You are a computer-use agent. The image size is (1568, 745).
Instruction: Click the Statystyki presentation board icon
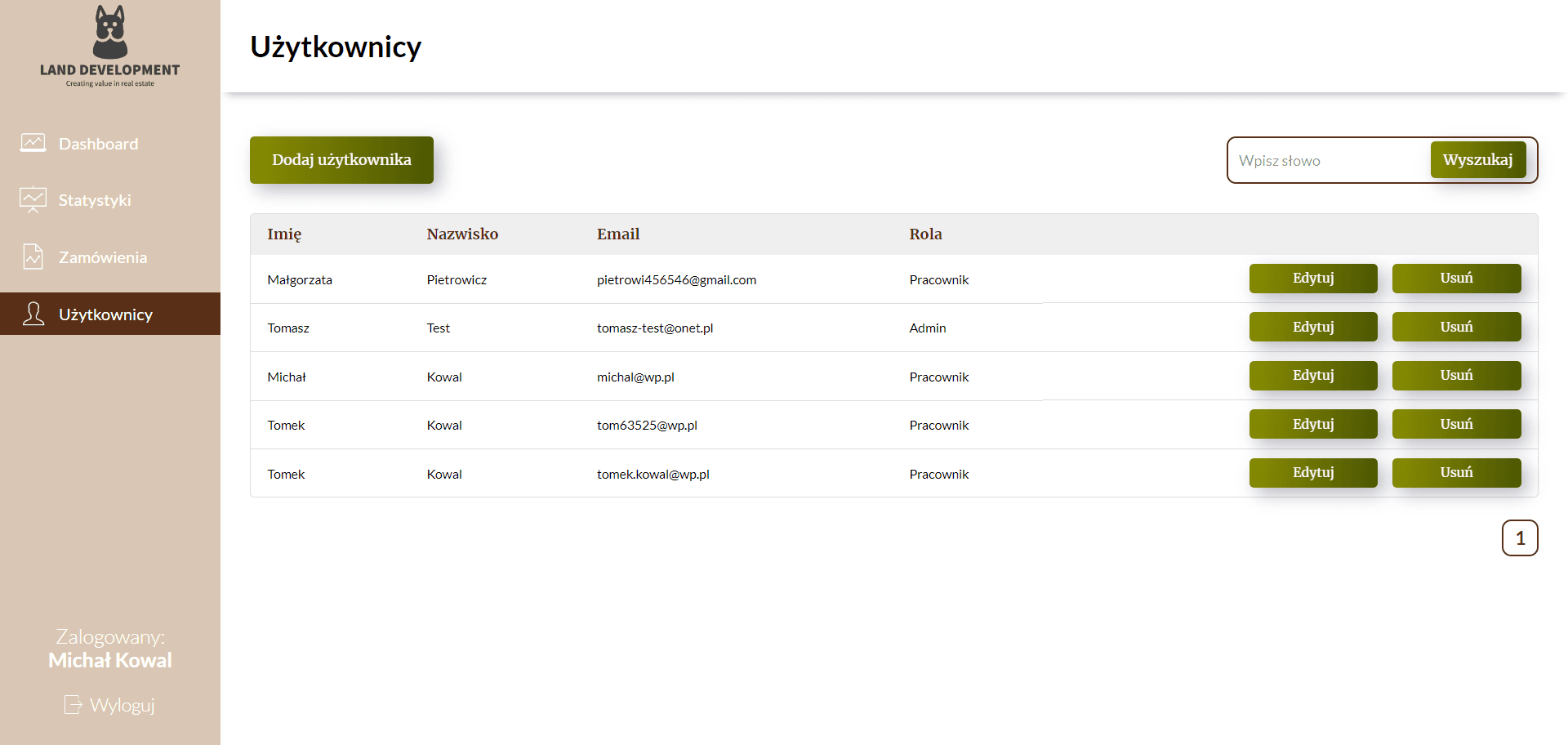pyautogui.click(x=33, y=200)
